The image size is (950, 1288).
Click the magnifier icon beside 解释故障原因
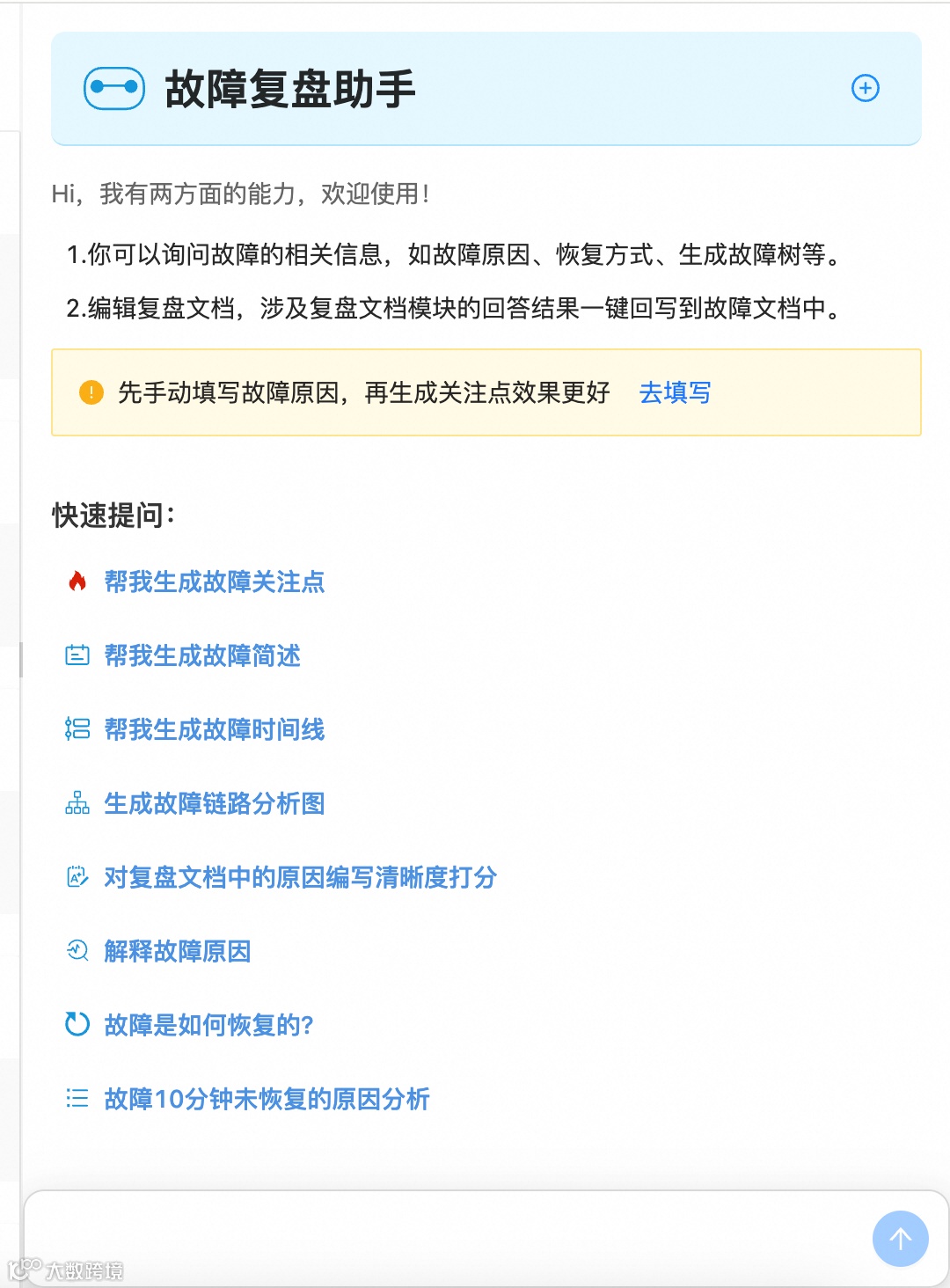click(77, 950)
